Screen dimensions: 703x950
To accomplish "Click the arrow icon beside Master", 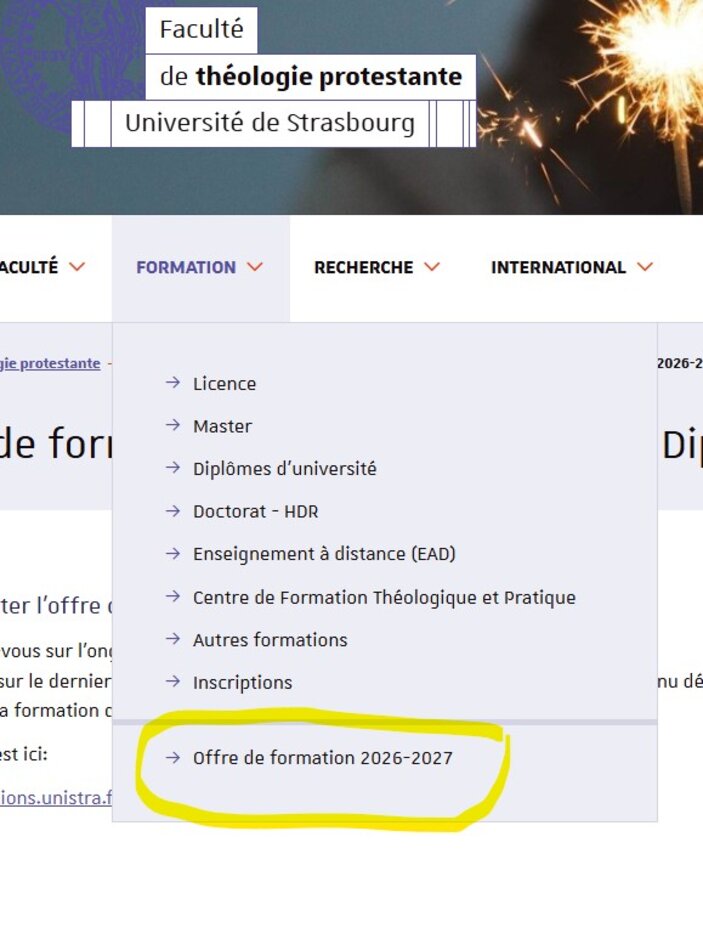I will tap(173, 426).
